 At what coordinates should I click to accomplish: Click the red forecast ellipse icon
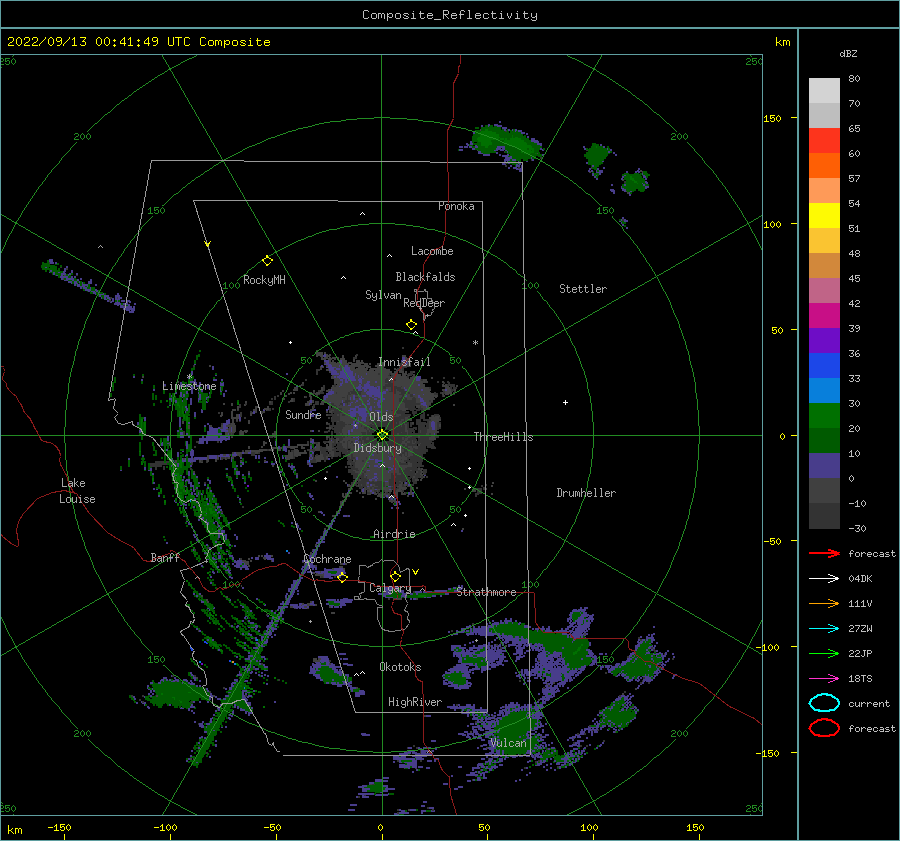click(824, 728)
